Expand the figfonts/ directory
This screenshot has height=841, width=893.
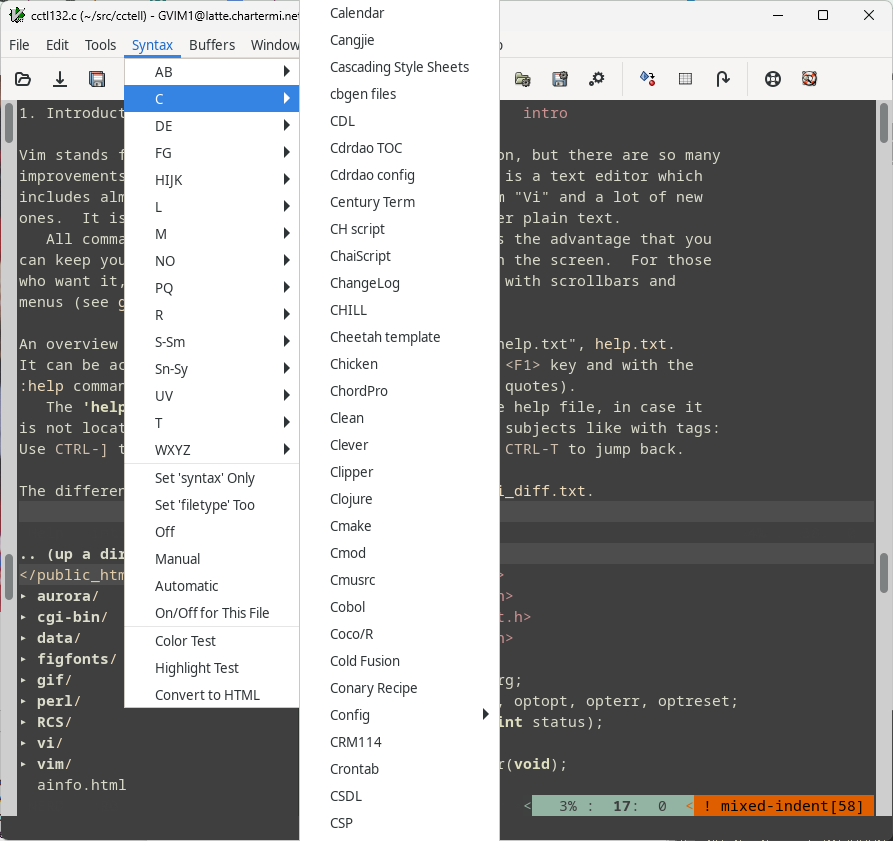click(24, 659)
